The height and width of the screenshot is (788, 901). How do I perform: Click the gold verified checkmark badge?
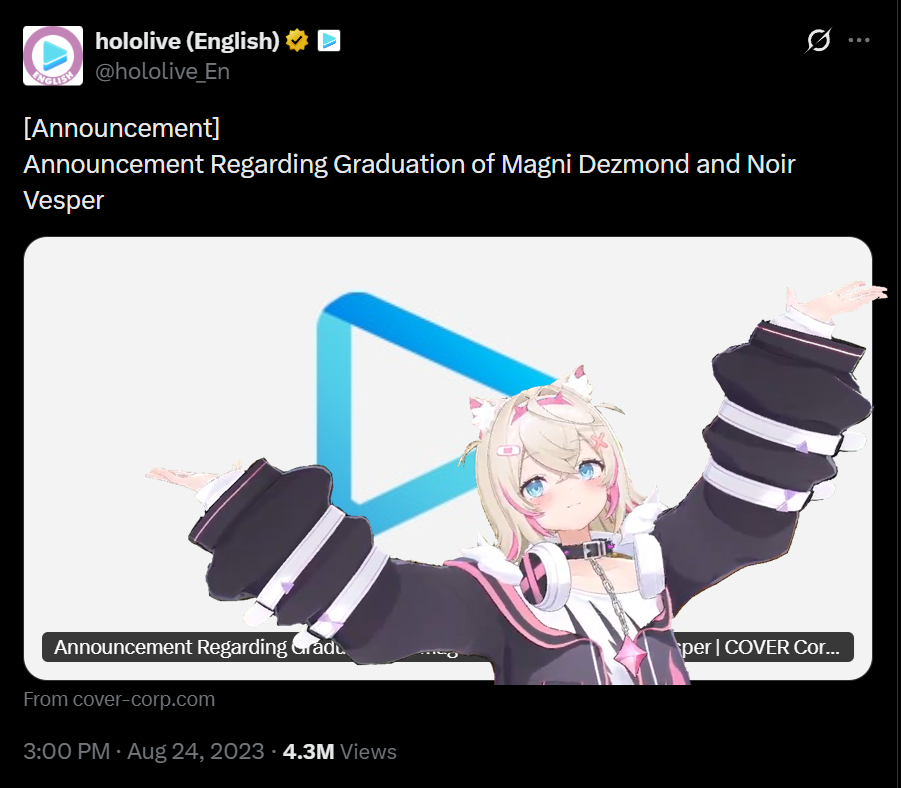297,41
